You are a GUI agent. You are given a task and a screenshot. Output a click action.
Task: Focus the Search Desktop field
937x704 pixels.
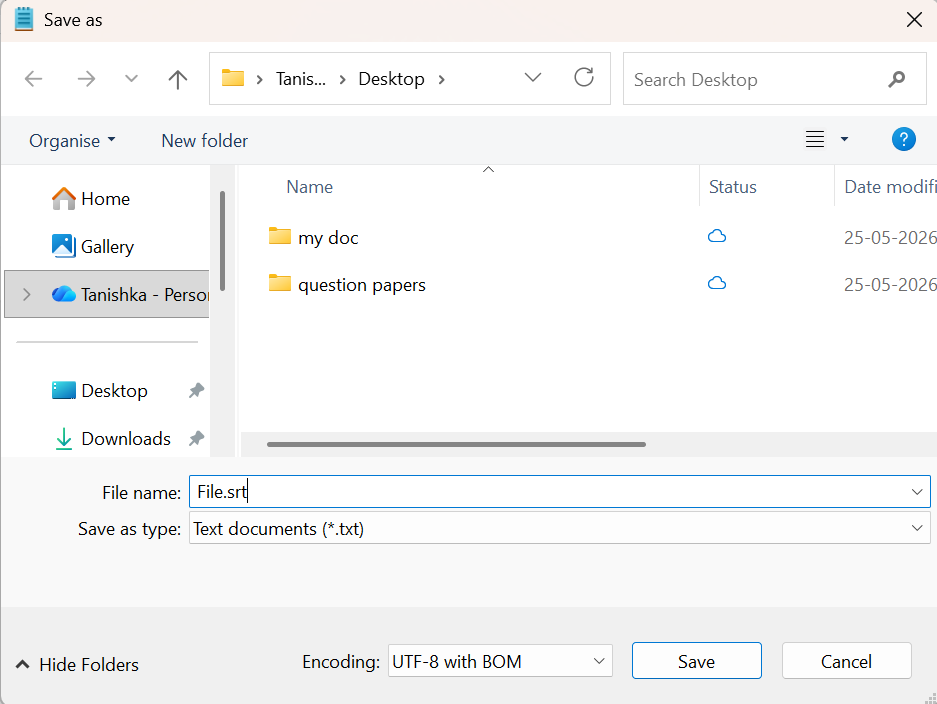[774, 79]
